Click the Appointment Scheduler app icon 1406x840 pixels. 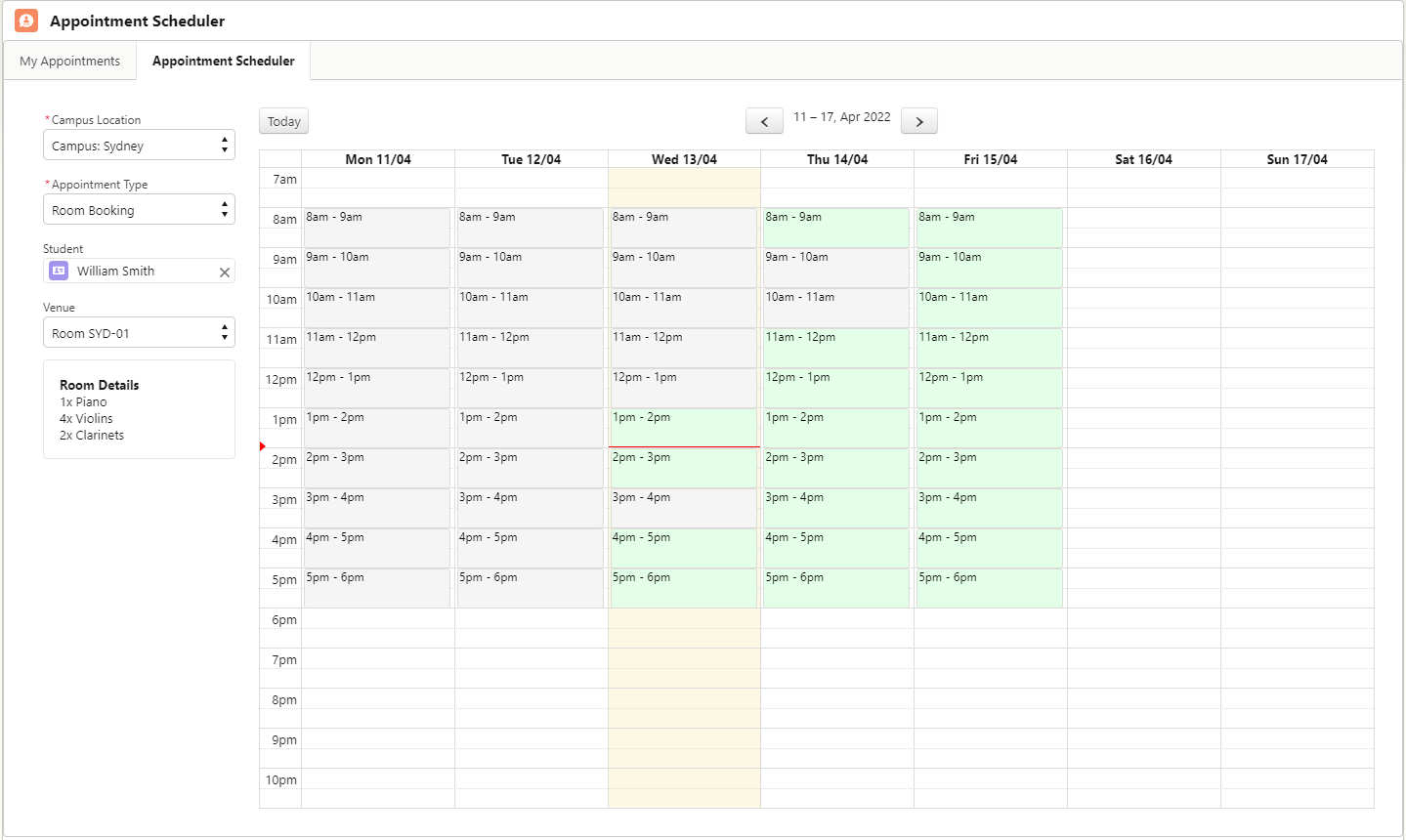pyautogui.click(x=26, y=21)
